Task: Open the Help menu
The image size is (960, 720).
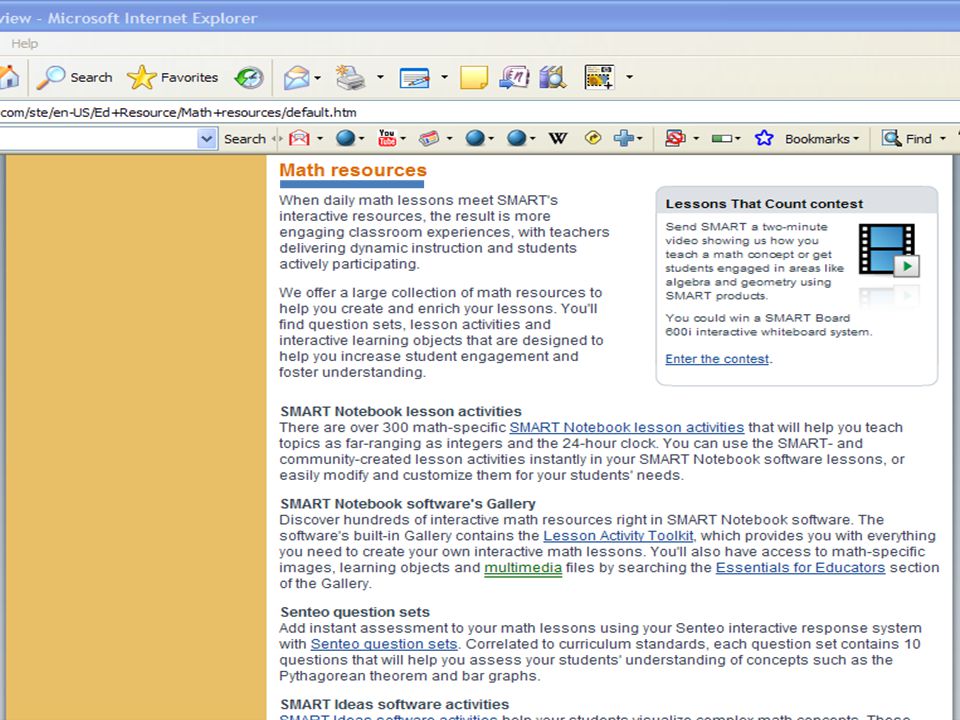Action: tap(24, 43)
